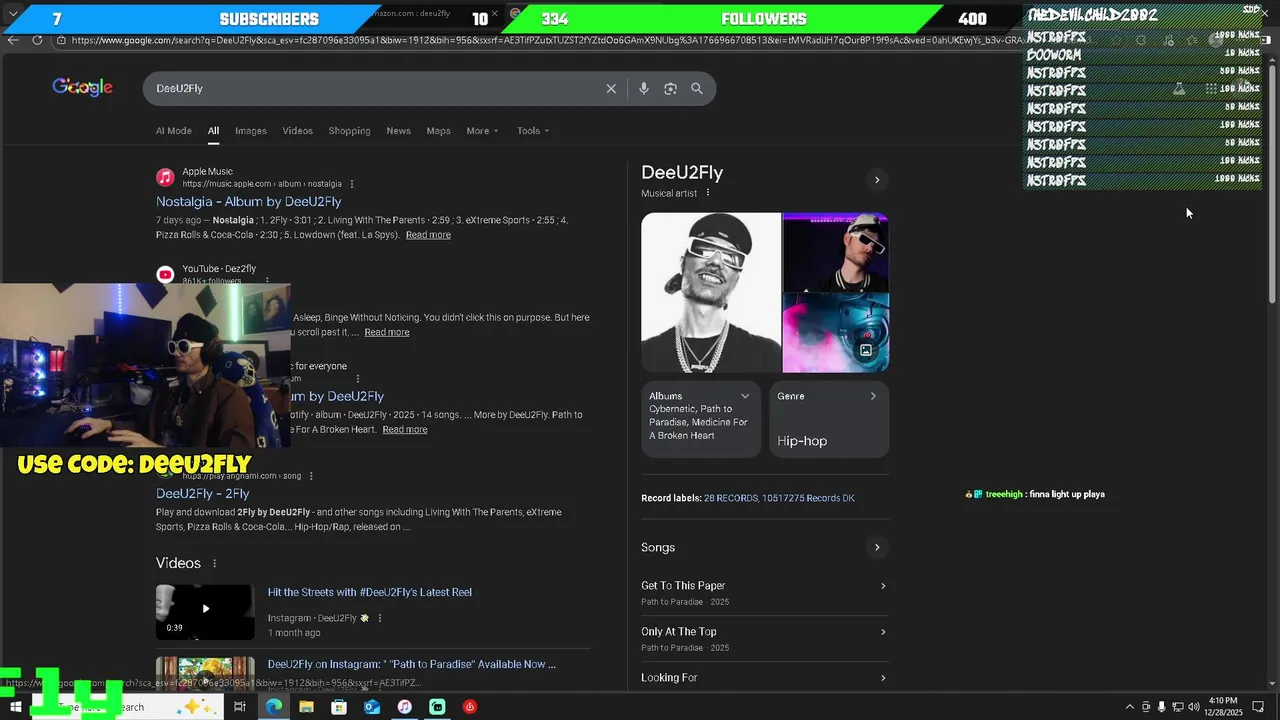1280x720 pixels.
Task: Open options for the play.anghami.com result
Action: [x=312, y=476]
